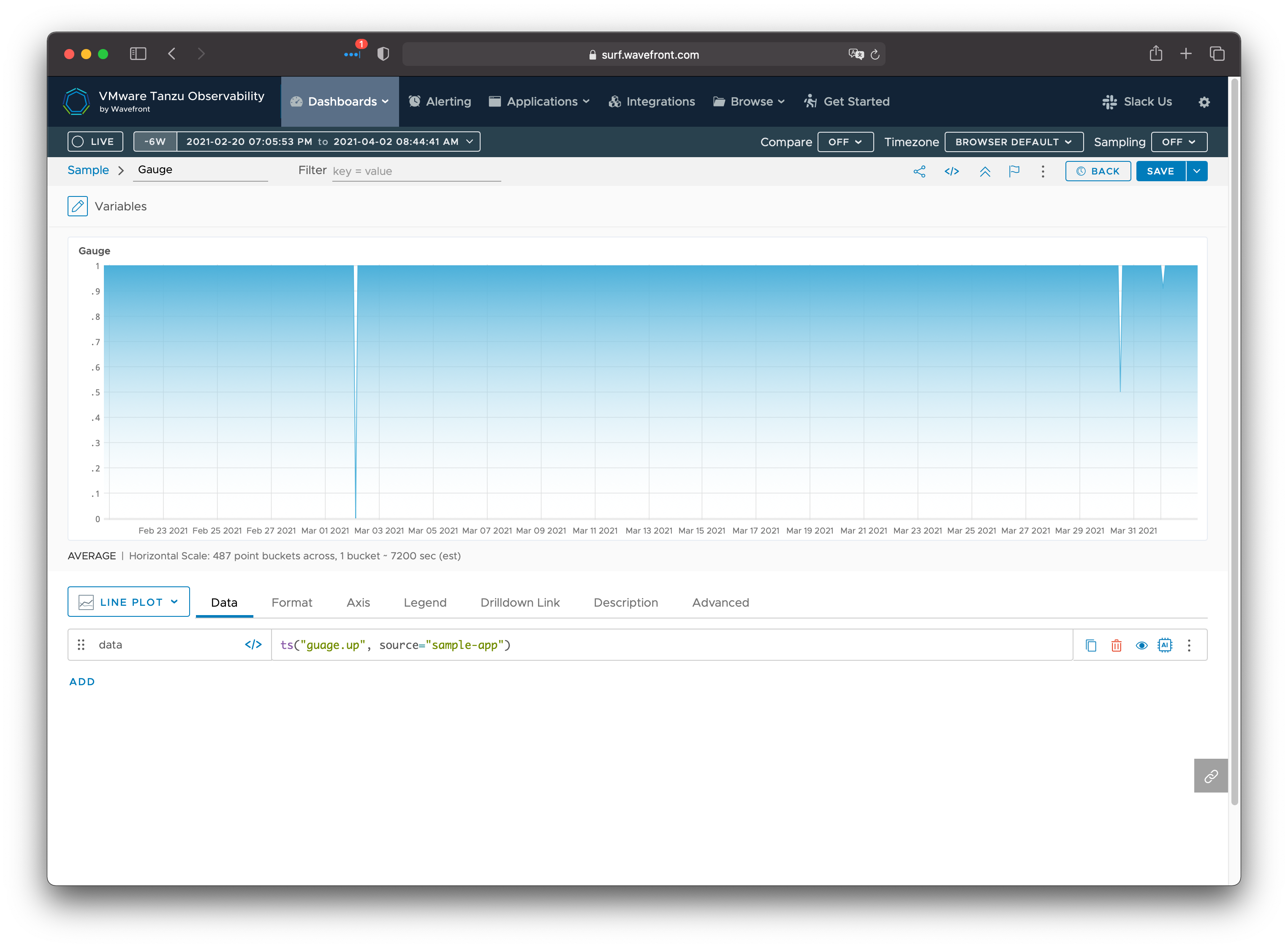Viewport: 1288px width, 948px height.
Task: Switch to the Axis tab
Action: (358, 602)
